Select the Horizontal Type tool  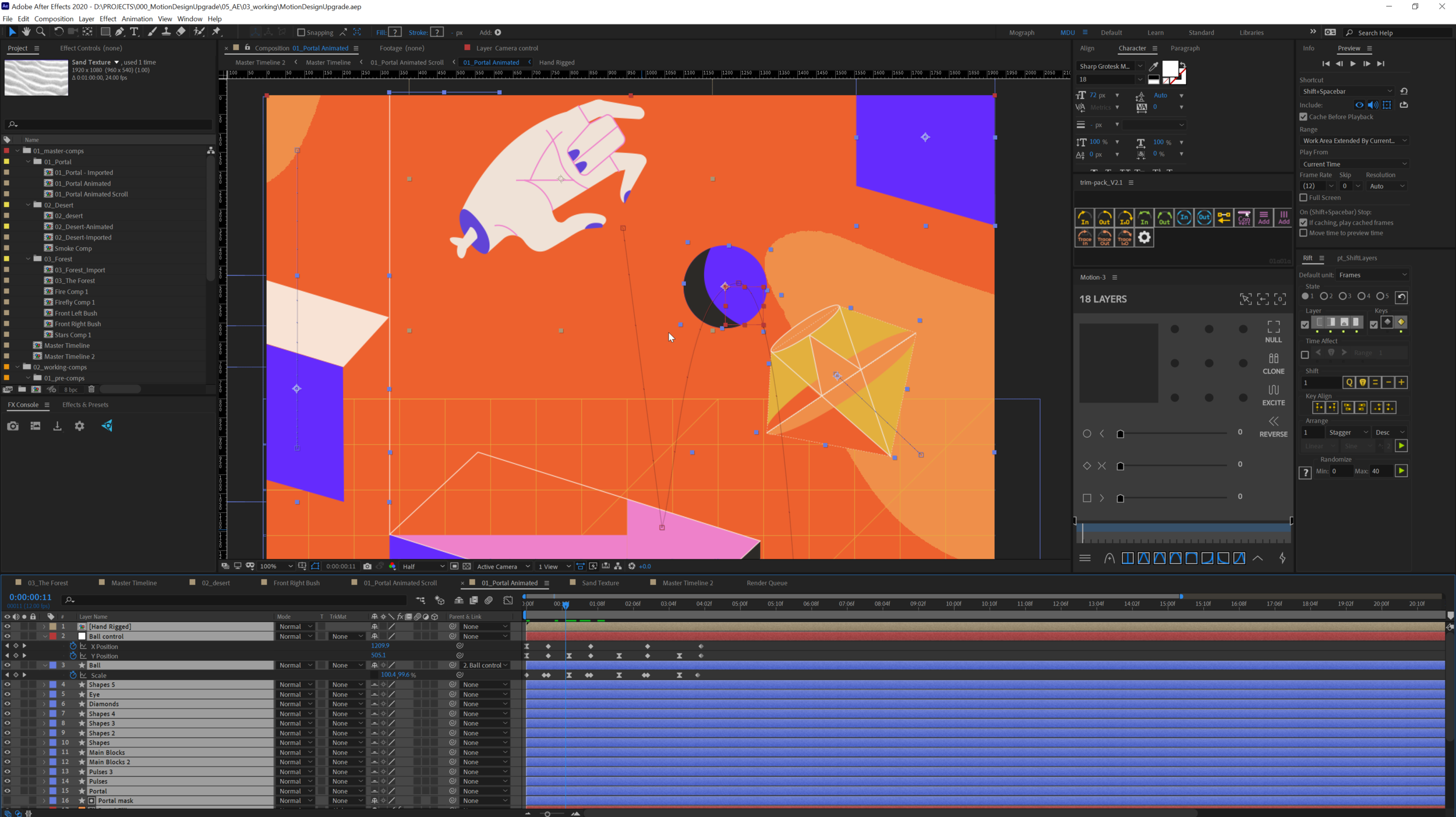coord(135,32)
